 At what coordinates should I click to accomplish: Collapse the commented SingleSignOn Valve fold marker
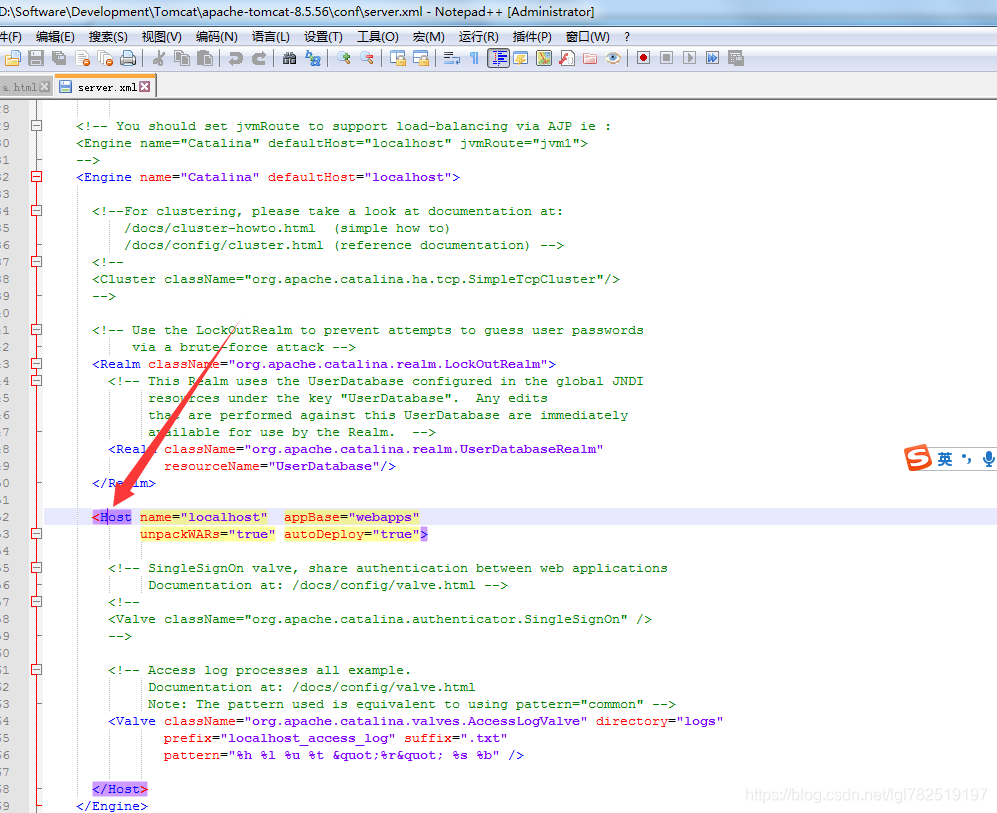[37, 601]
